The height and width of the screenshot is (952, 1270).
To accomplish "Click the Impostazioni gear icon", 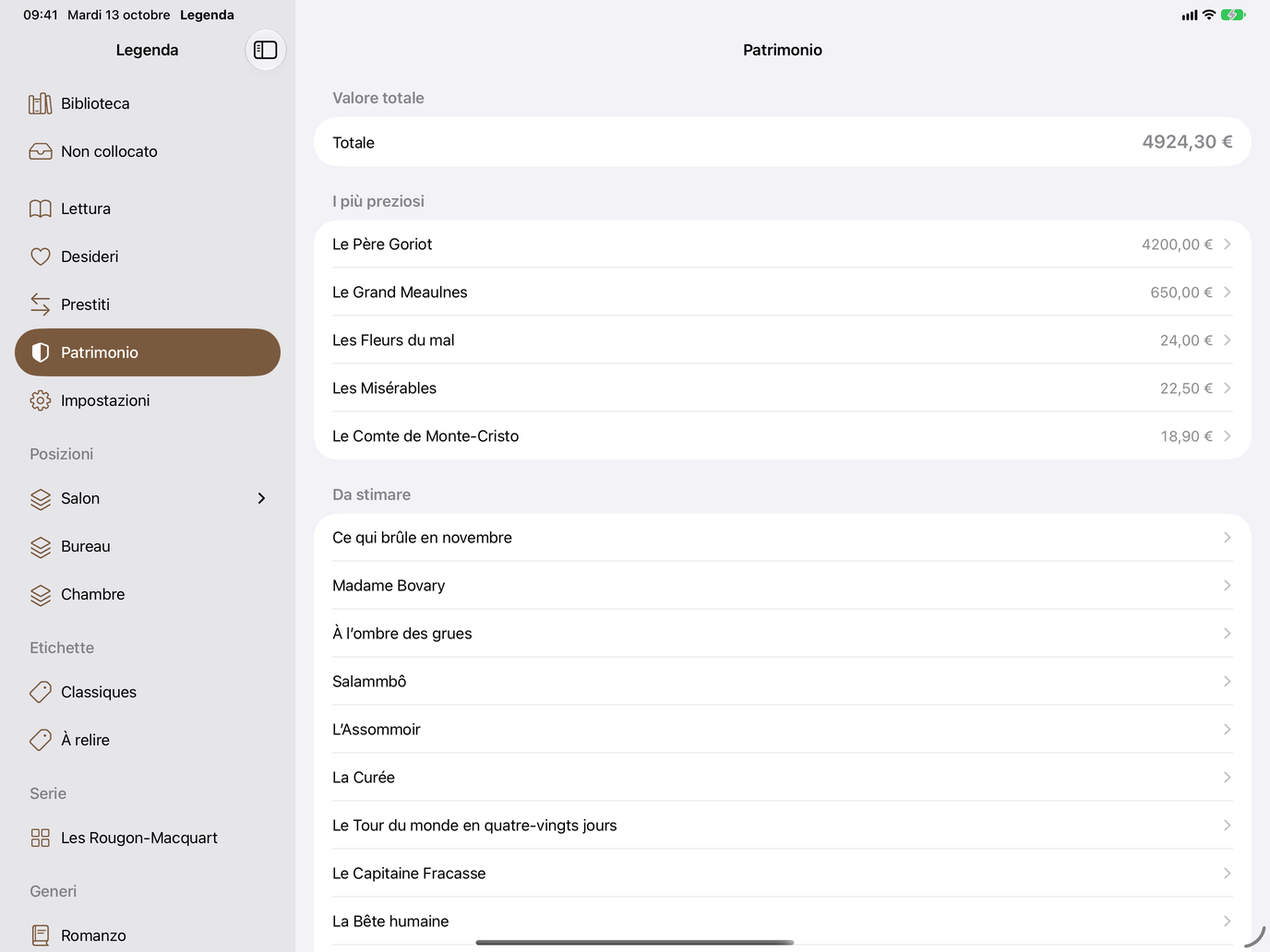I will 41,400.
